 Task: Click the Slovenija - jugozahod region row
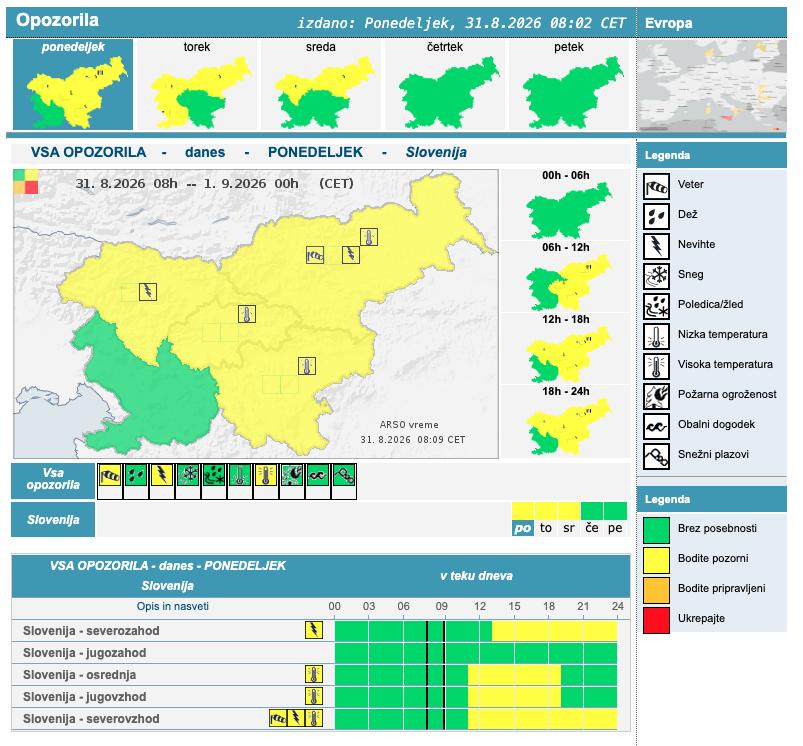point(321,653)
